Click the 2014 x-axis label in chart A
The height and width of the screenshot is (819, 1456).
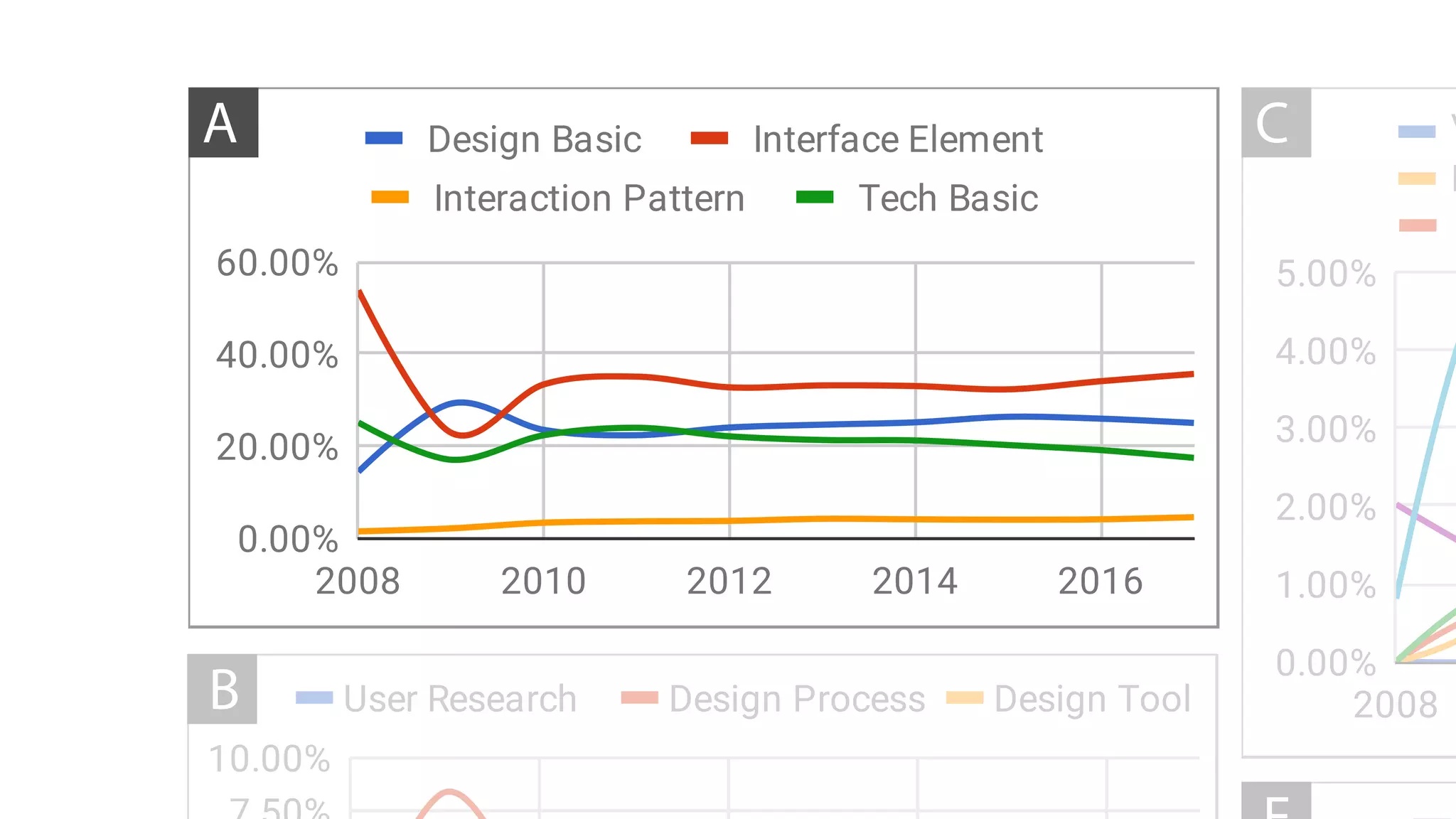pyautogui.click(x=915, y=582)
